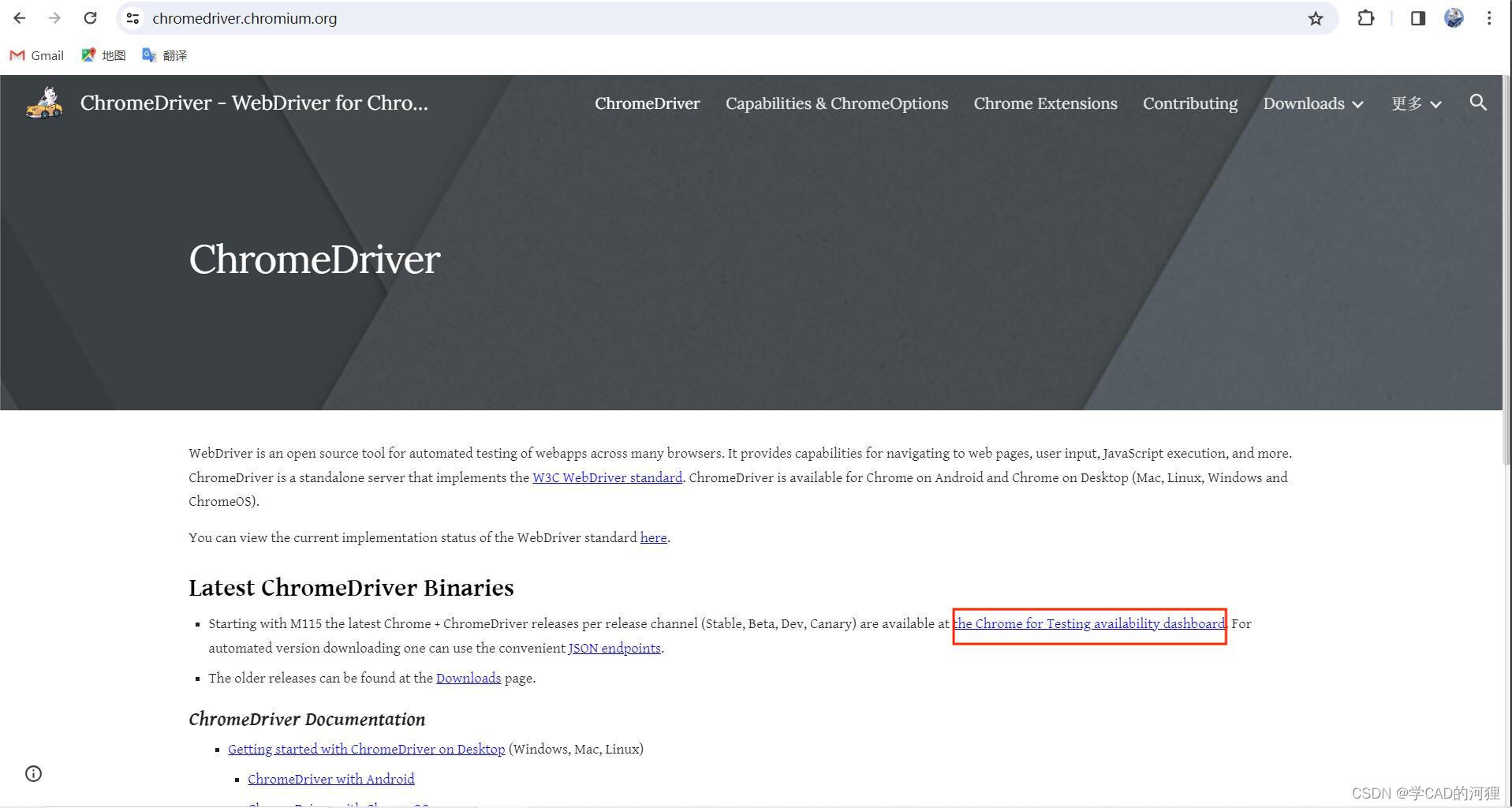Click the ChromeDriver site logo
This screenshot has height=808, width=1512.
43,103
